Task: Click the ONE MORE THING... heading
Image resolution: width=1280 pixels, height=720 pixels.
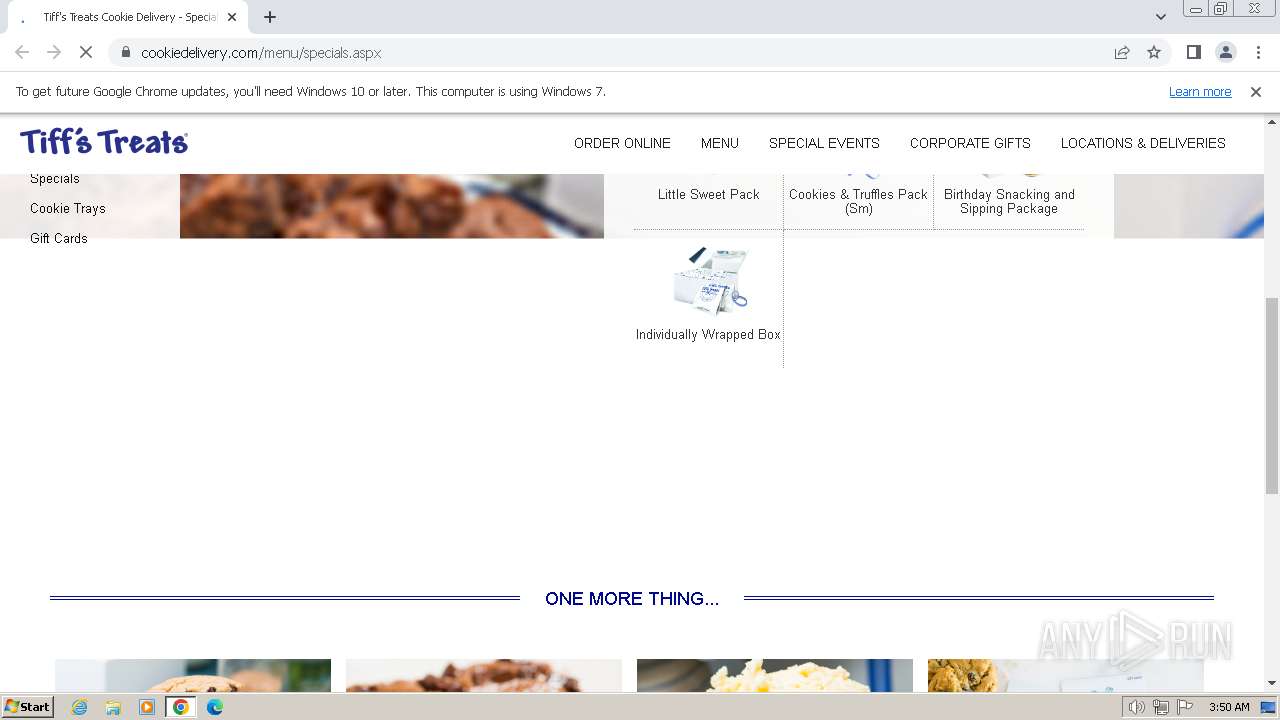Action: coord(632,599)
